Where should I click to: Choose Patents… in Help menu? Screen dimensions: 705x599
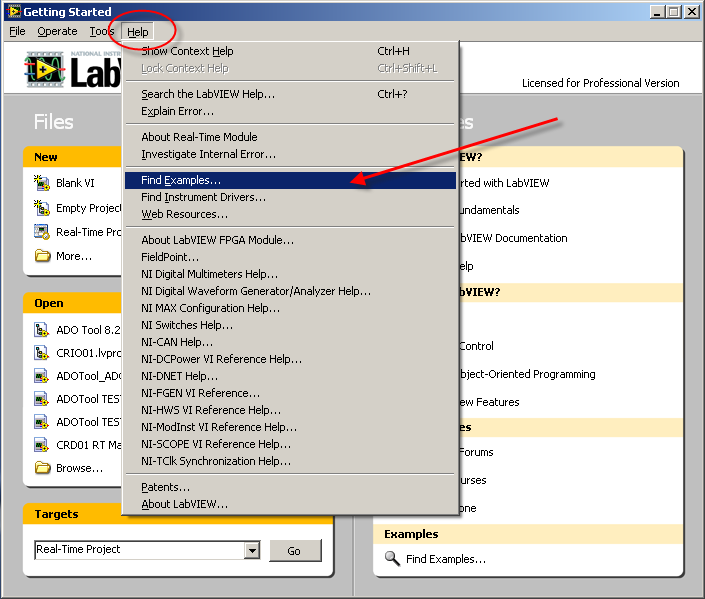pos(290,487)
